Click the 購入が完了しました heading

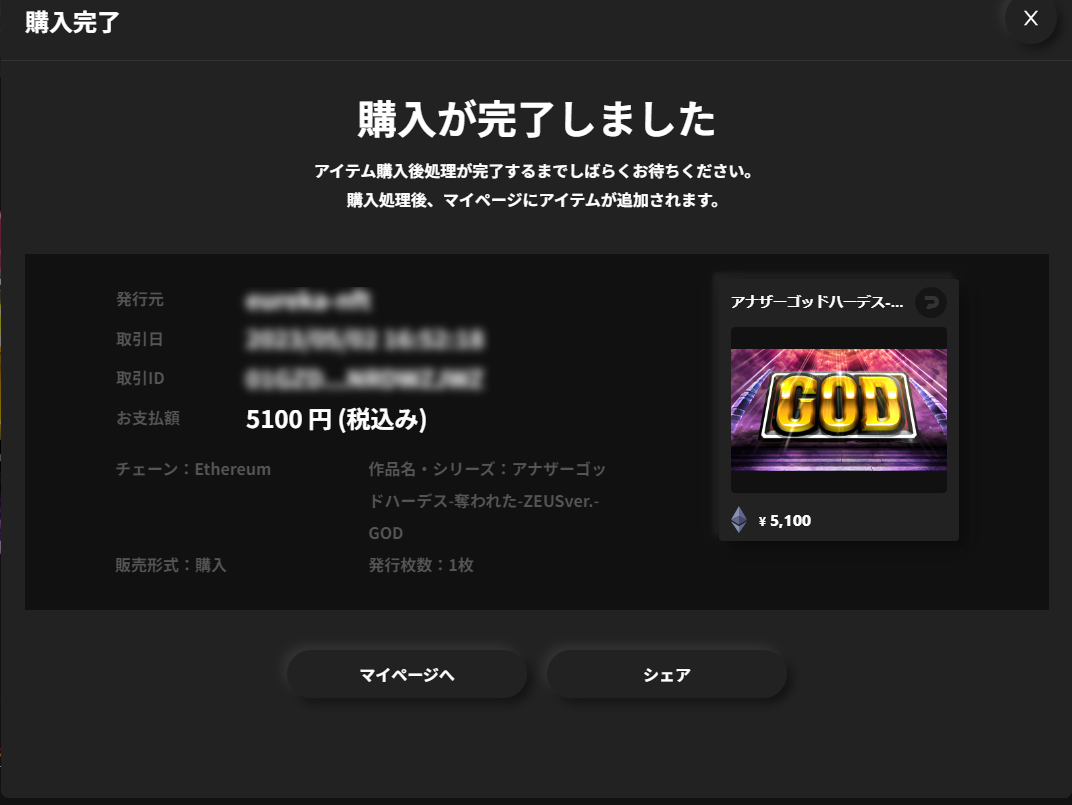pyautogui.click(x=537, y=120)
